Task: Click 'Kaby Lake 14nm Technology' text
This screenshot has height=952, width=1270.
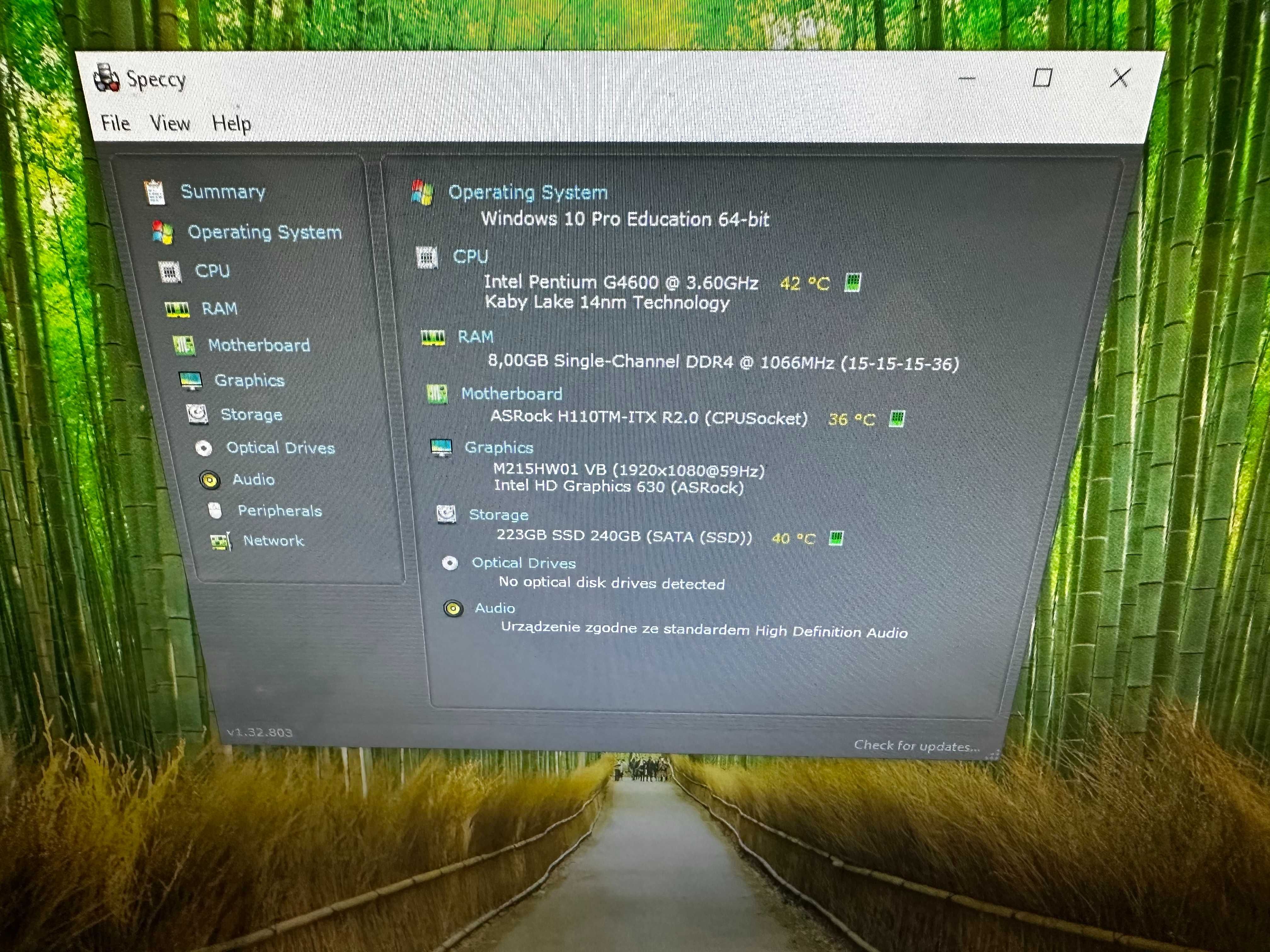Action: [x=608, y=303]
